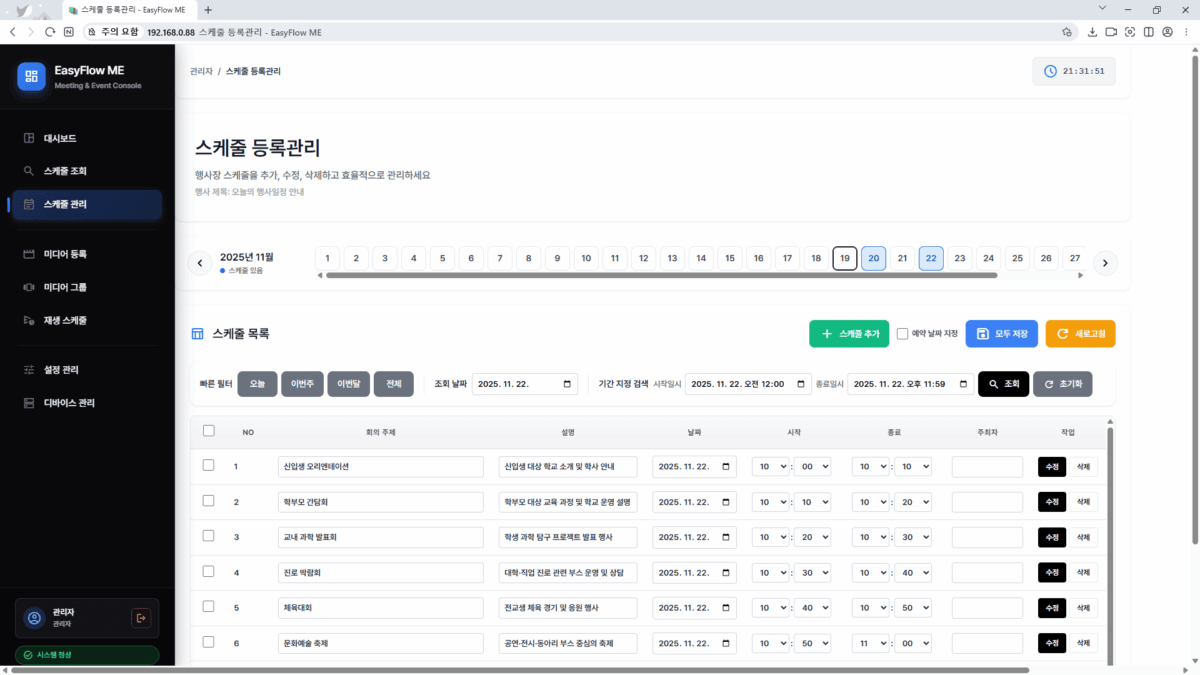This screenshot has width=1200, height=675.
Task: Go to the 미디어 그룹 panel
Action: (x=62, y=286)
